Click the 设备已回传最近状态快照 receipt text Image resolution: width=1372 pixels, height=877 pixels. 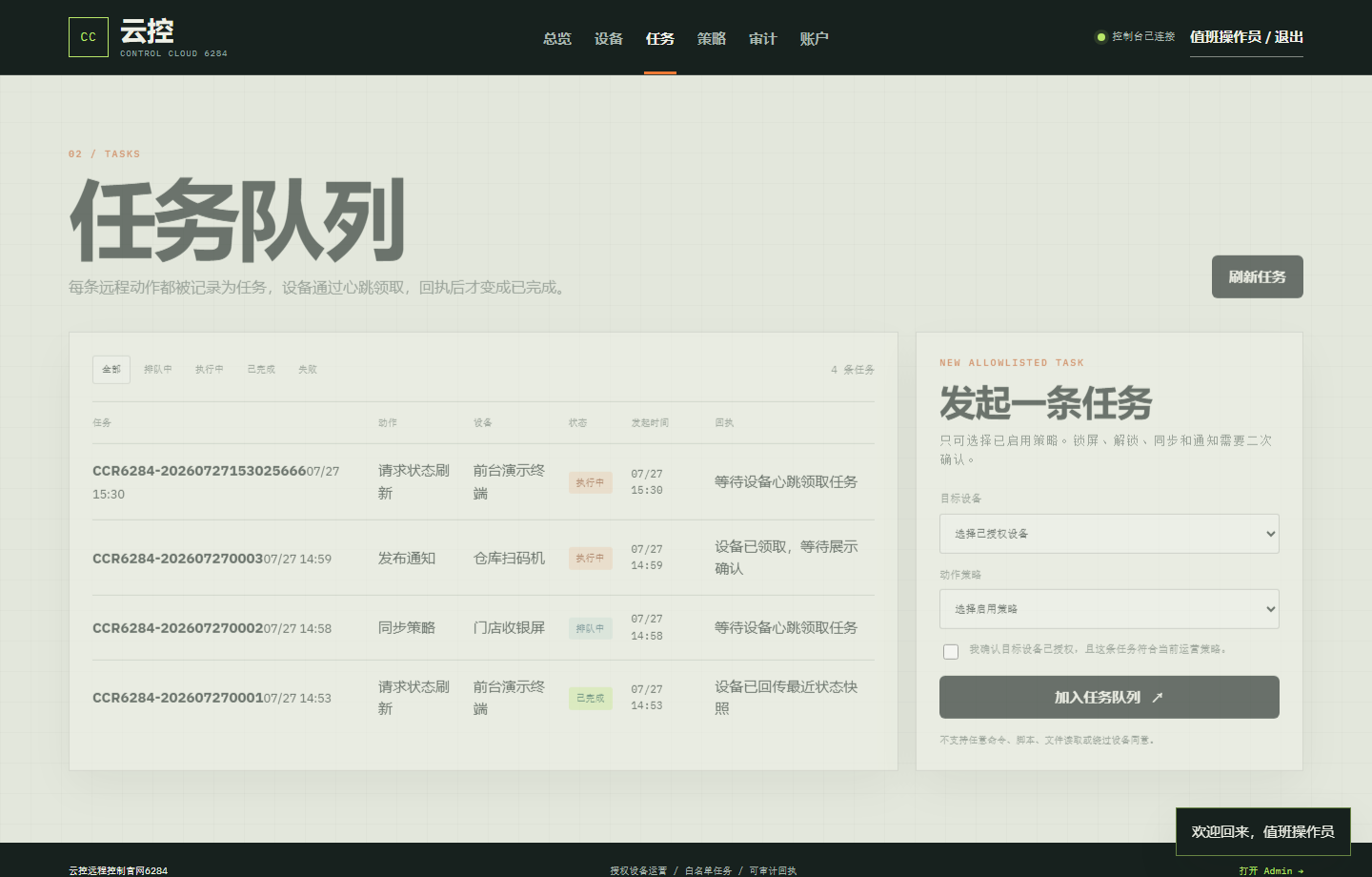point(786,698)
